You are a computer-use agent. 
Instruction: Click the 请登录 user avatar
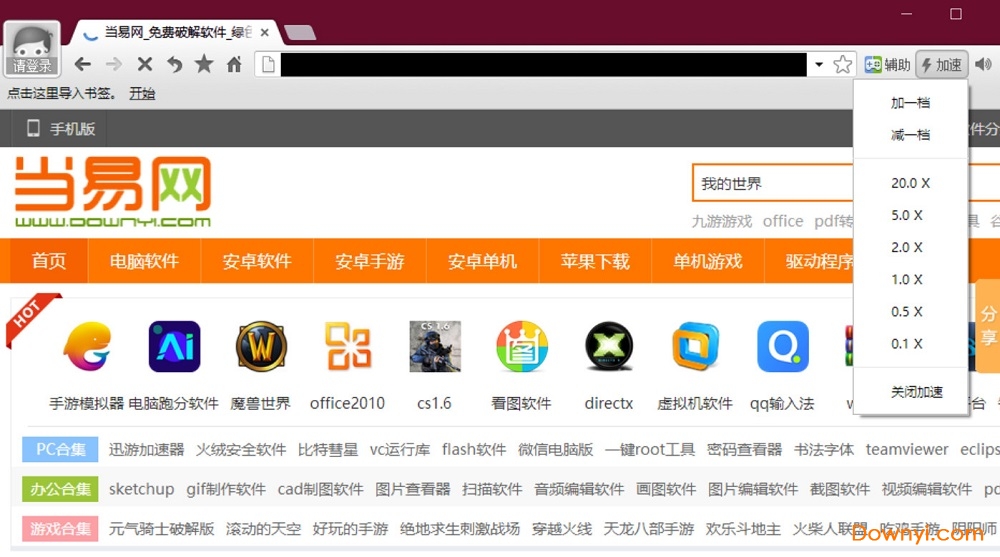pos(32,49)
